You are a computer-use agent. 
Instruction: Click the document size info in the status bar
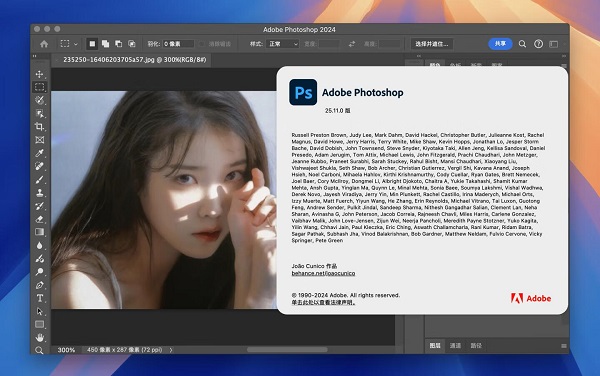click(124, 350)
